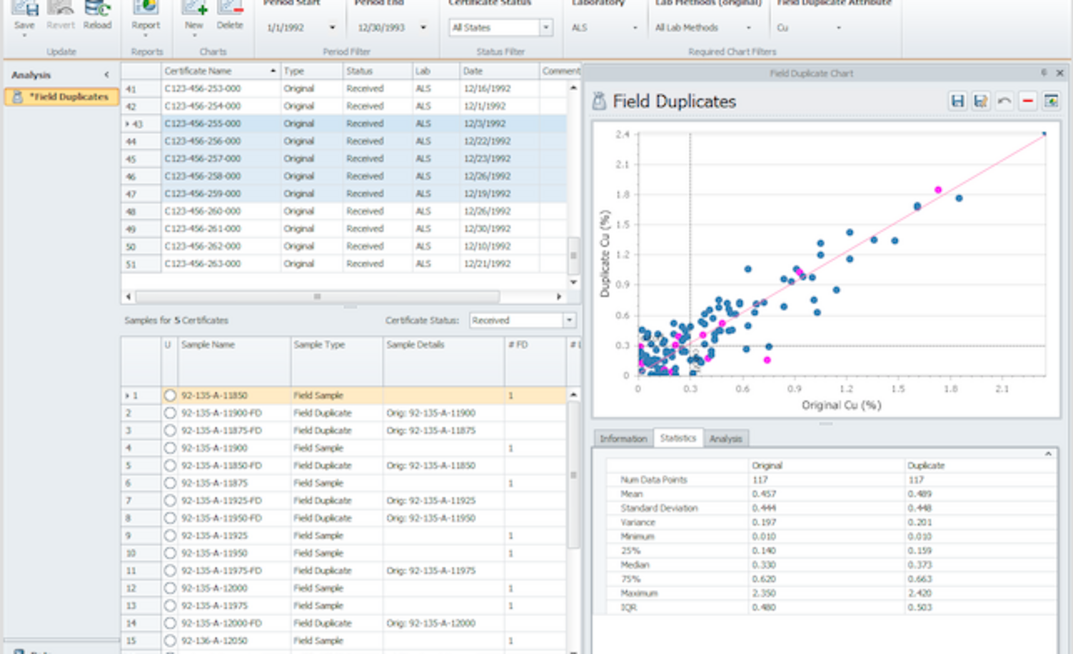Pin the Field Duplicate Chart panel
The image size is (1073, 654).
pos(1044,73)
